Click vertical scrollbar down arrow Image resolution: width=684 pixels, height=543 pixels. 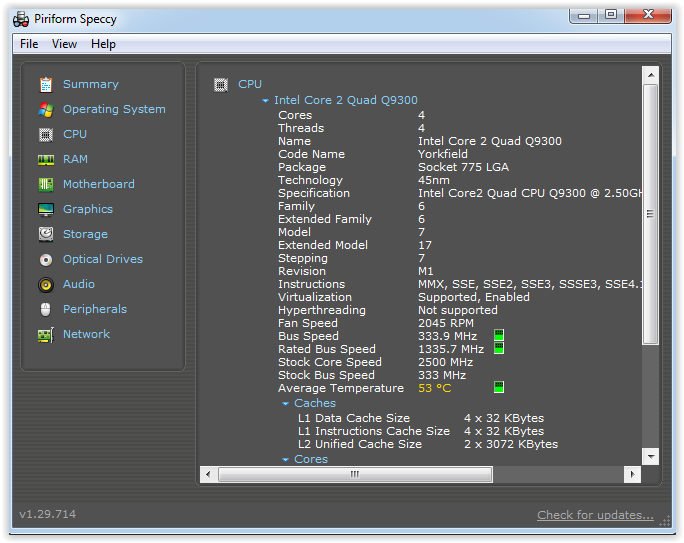650,457
